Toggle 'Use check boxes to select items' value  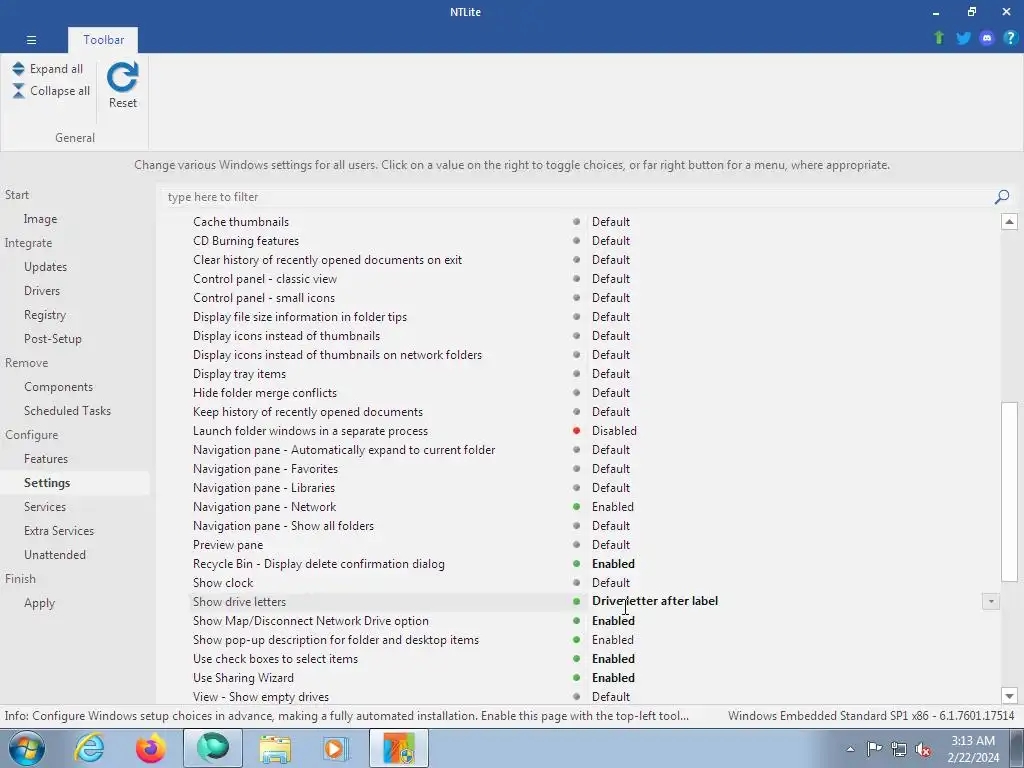click(613, 659)
